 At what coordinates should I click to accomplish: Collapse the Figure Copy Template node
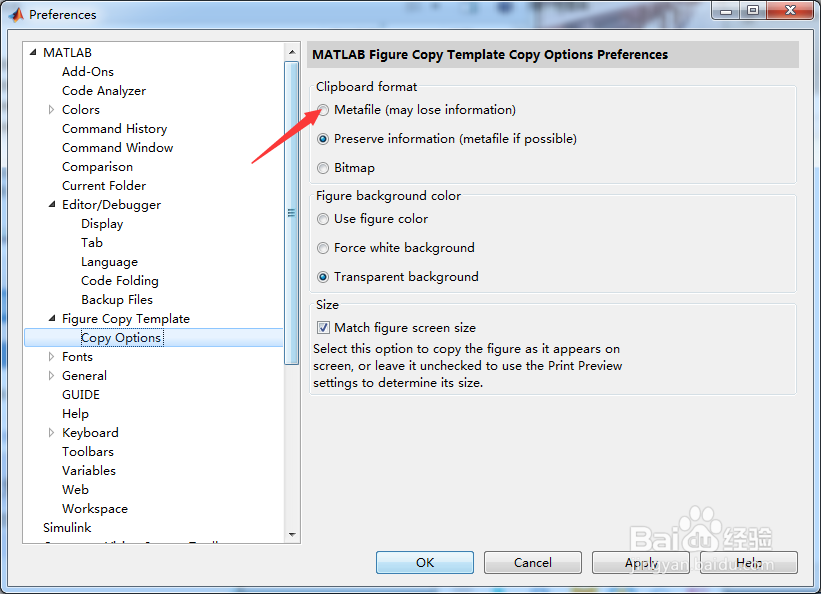[x=52, y=318]
